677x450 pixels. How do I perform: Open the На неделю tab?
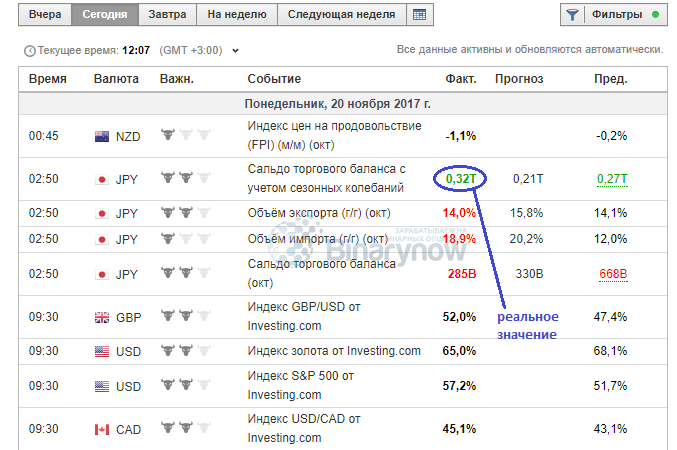tap(237, 15)
